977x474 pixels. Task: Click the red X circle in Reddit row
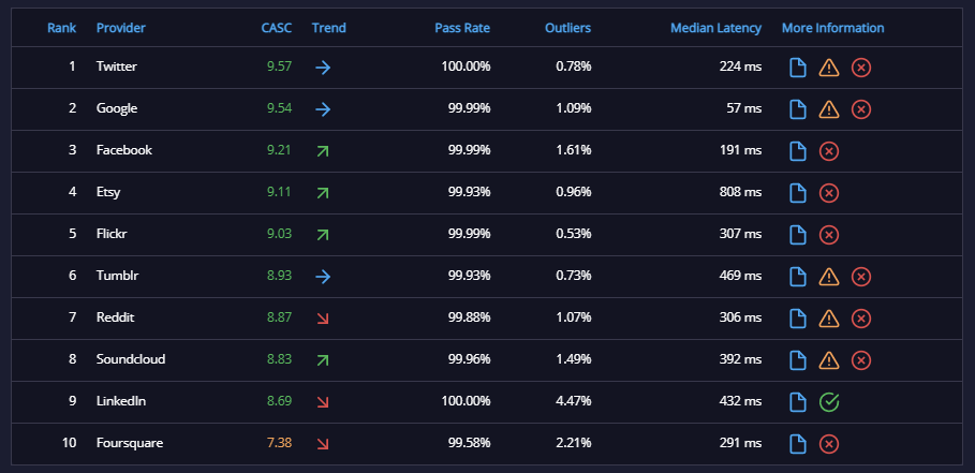pos(861,318)
